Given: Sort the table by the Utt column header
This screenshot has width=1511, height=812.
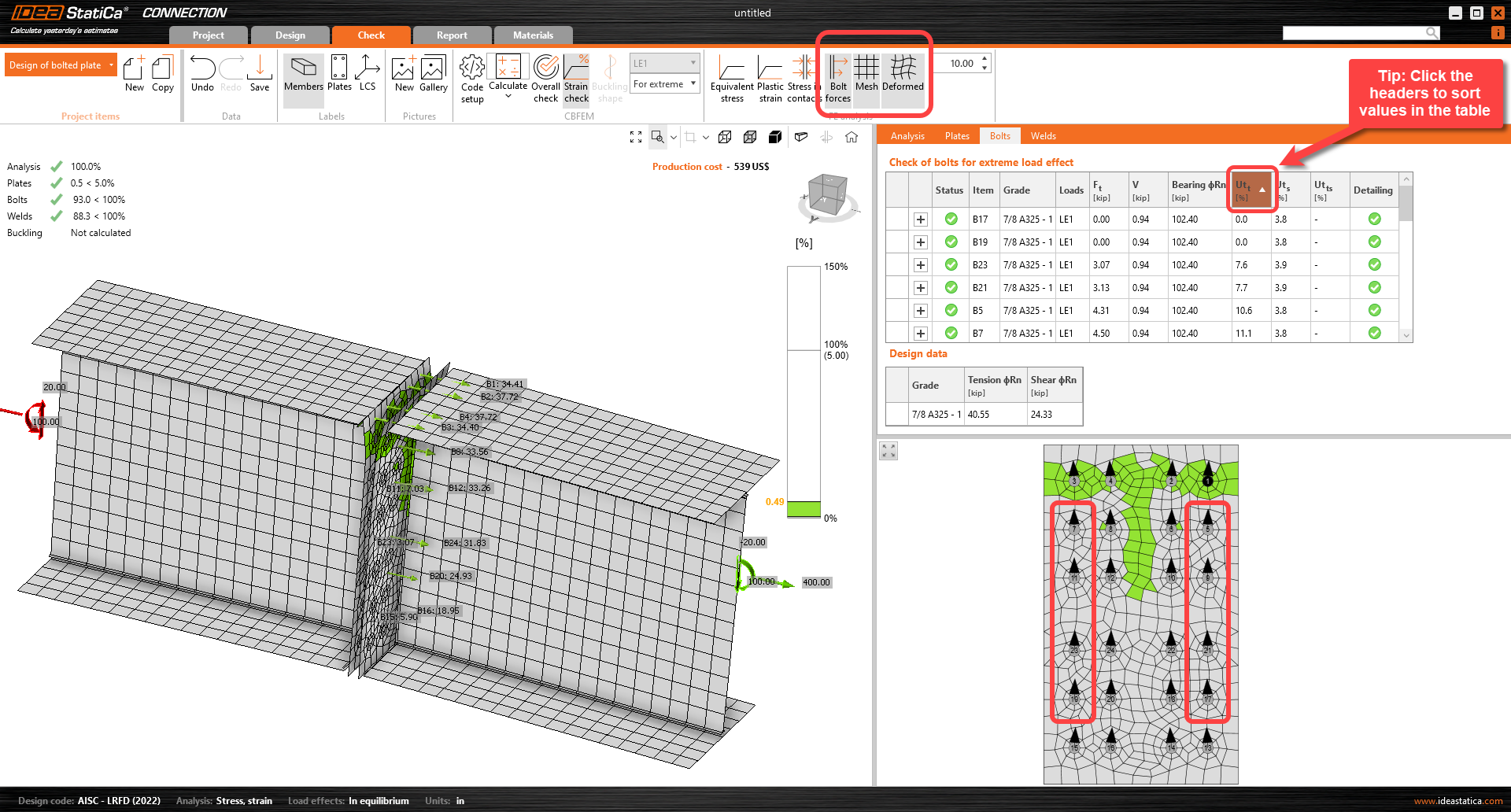Looking at the screenshot, I should tap(1251, 190).
